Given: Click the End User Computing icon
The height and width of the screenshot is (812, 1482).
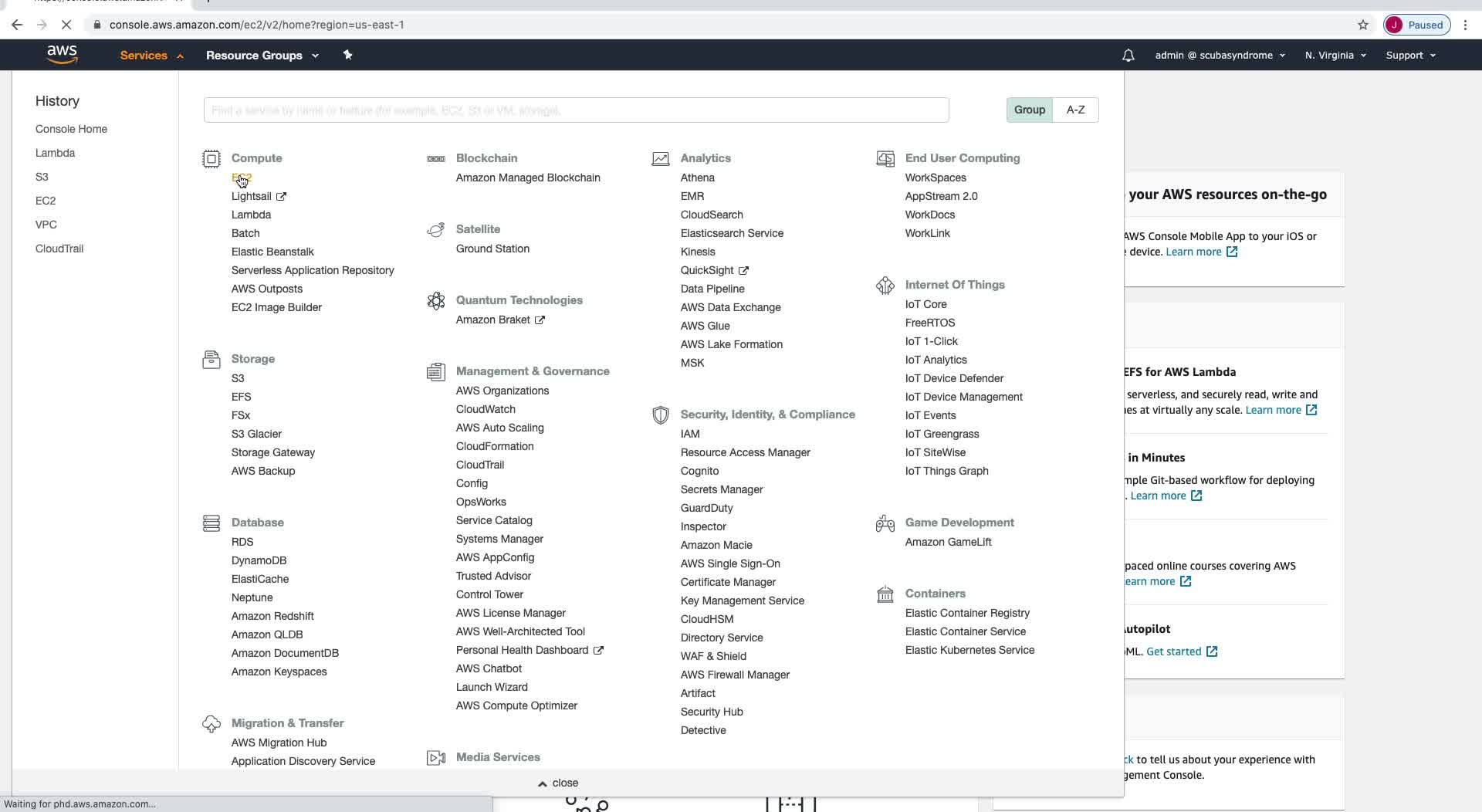Looking at the screenshot, I should click(x=885, y=159).
